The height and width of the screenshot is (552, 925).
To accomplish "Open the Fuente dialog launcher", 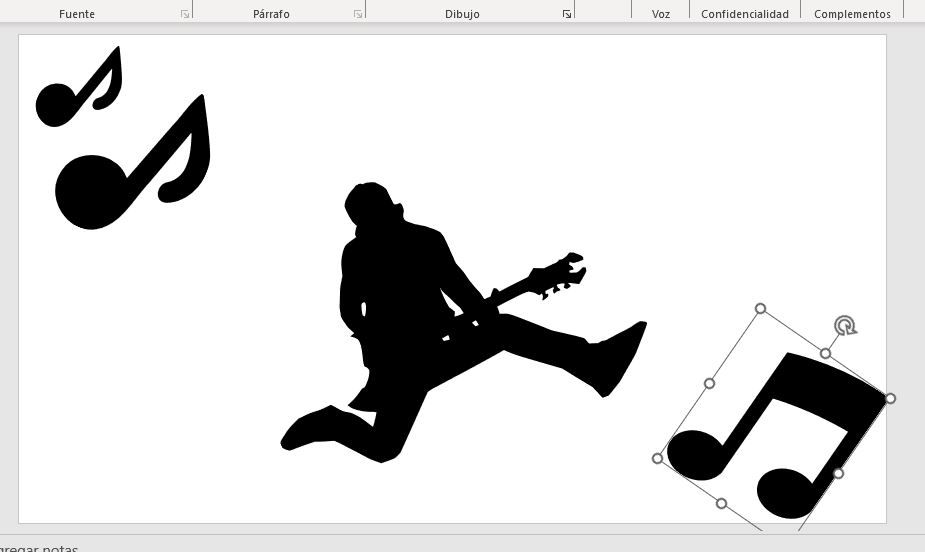I will [x=185, y=14].
